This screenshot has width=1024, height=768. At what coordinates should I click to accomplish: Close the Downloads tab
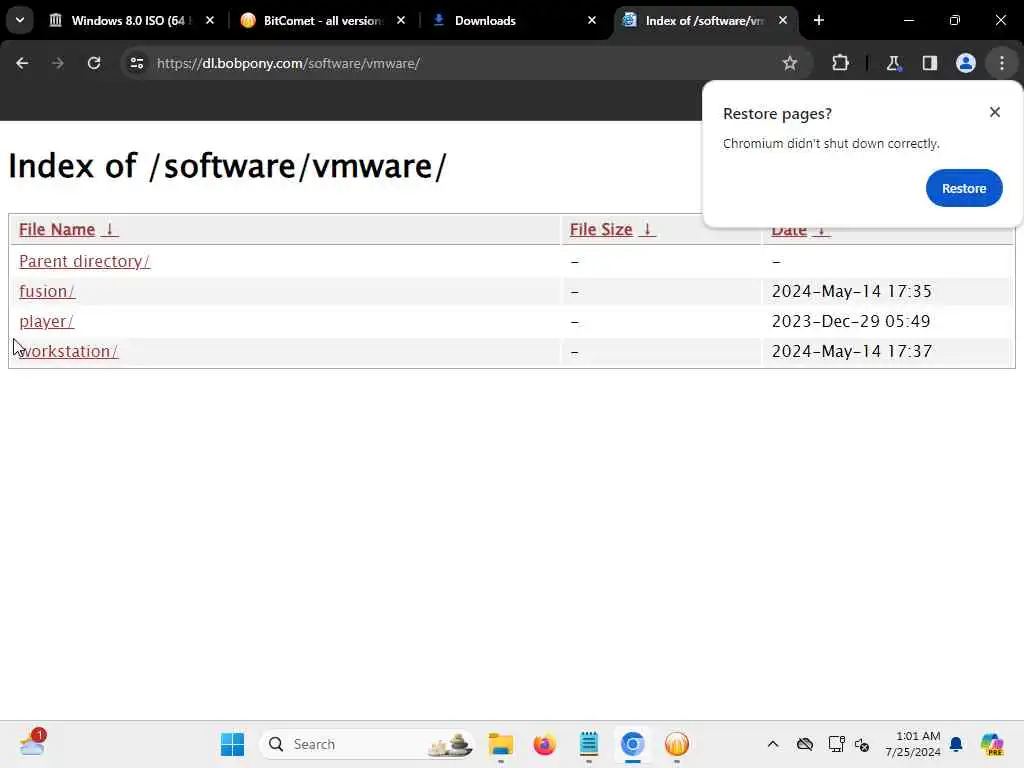(592, 21)
